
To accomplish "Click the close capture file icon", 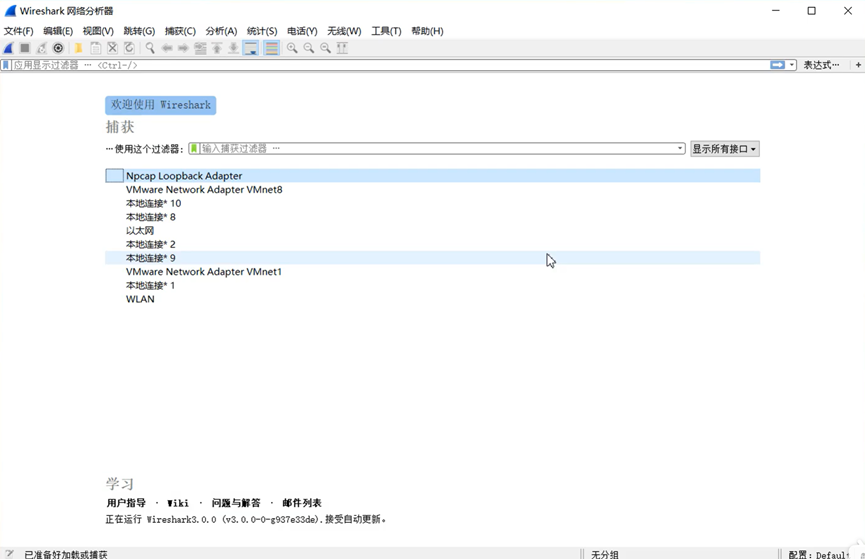I will click(x=113, y=48).
